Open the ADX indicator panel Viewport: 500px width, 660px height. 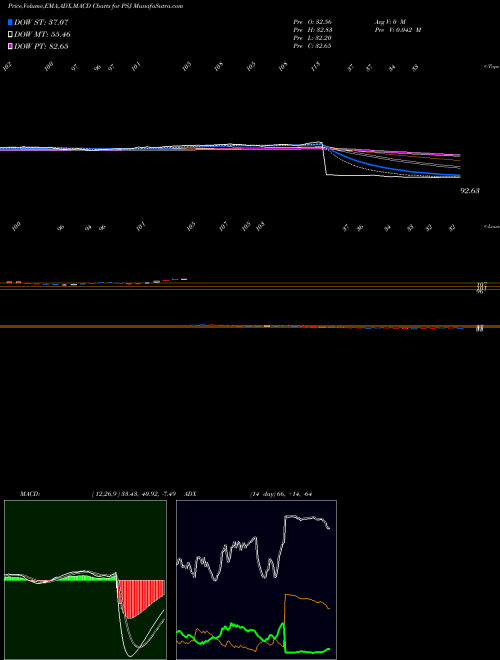[256, 580]
